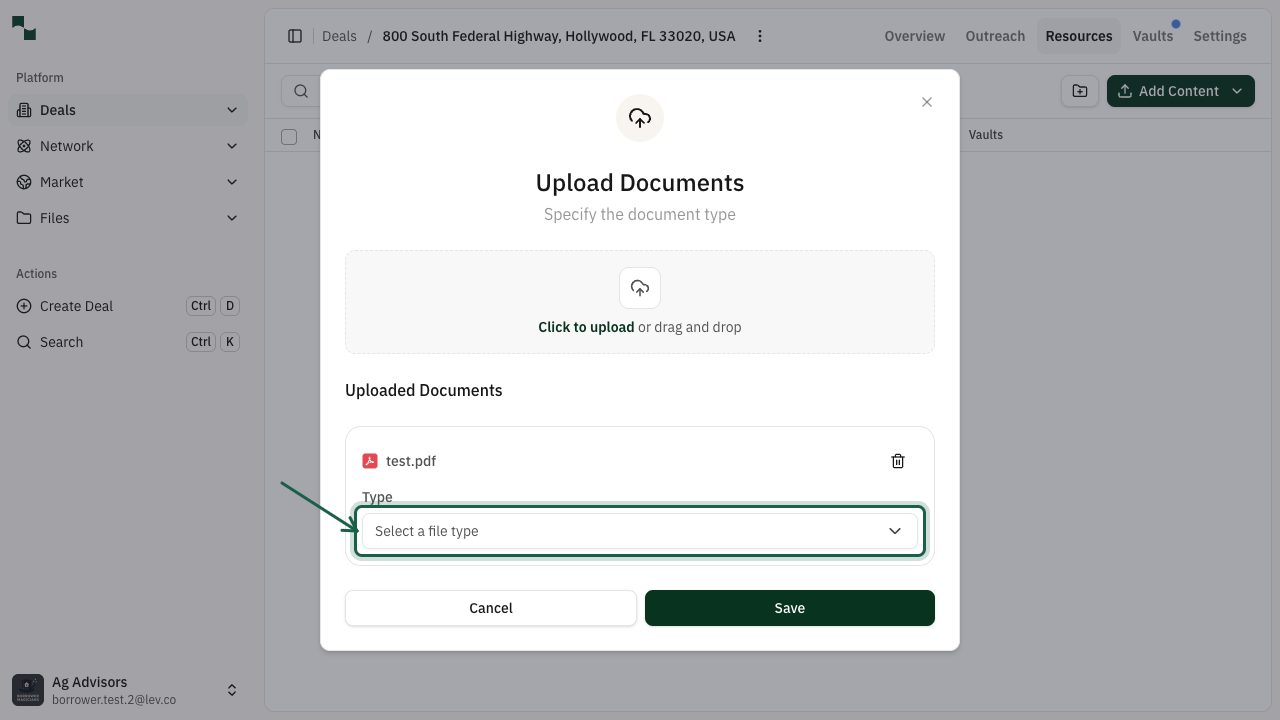Click the new folder icon button
The width and height of the screenshot is (1280, 720).
pos(1080,91)
